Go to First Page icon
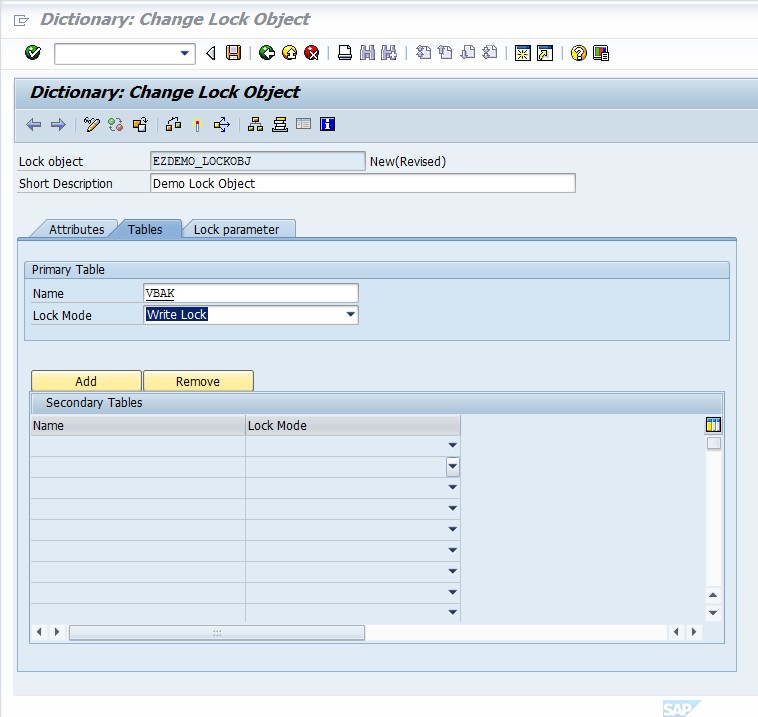Viewport: 758px width, 717px height. (423, 52)
